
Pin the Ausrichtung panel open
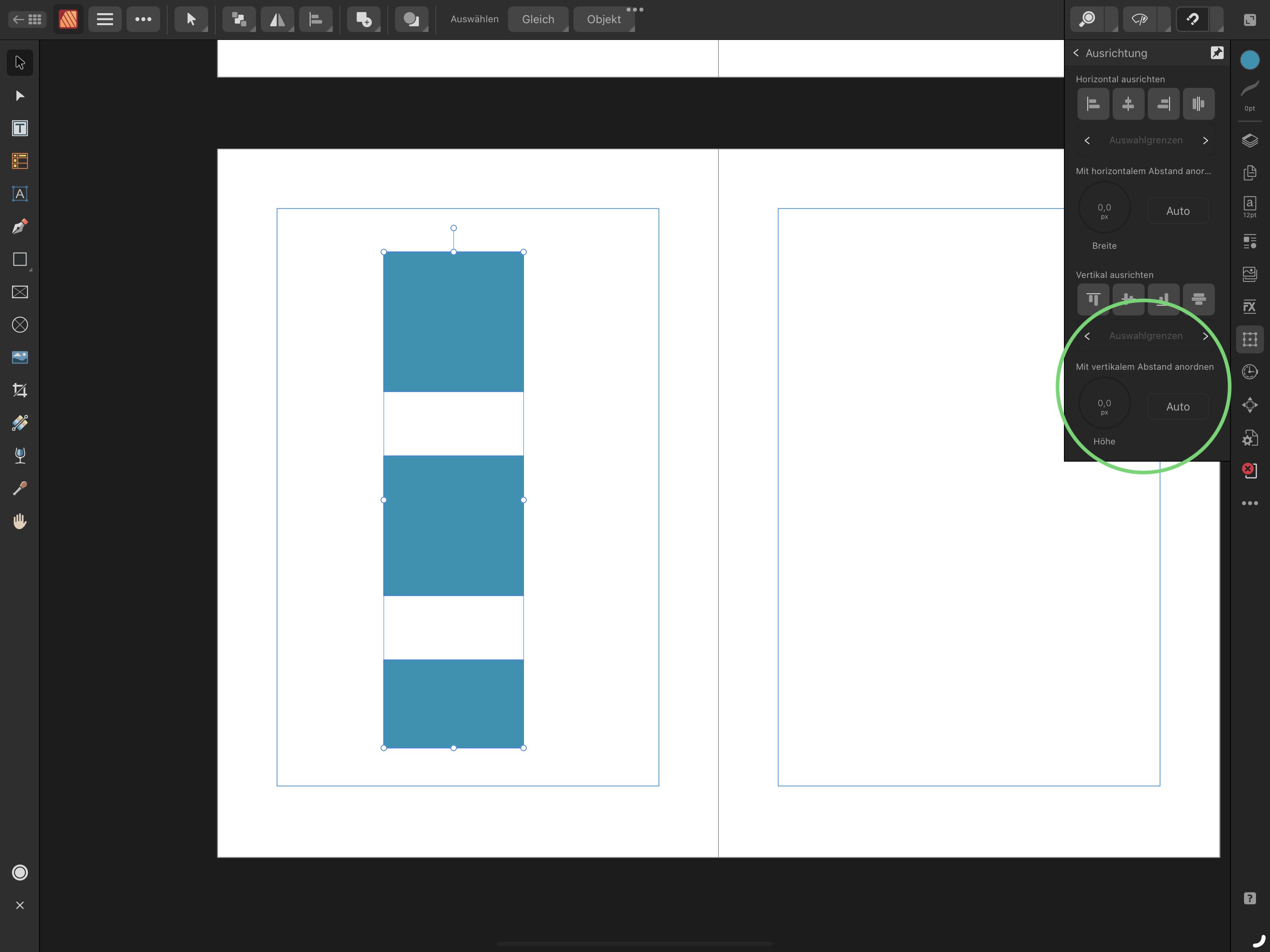click(x=1216, y=53)
